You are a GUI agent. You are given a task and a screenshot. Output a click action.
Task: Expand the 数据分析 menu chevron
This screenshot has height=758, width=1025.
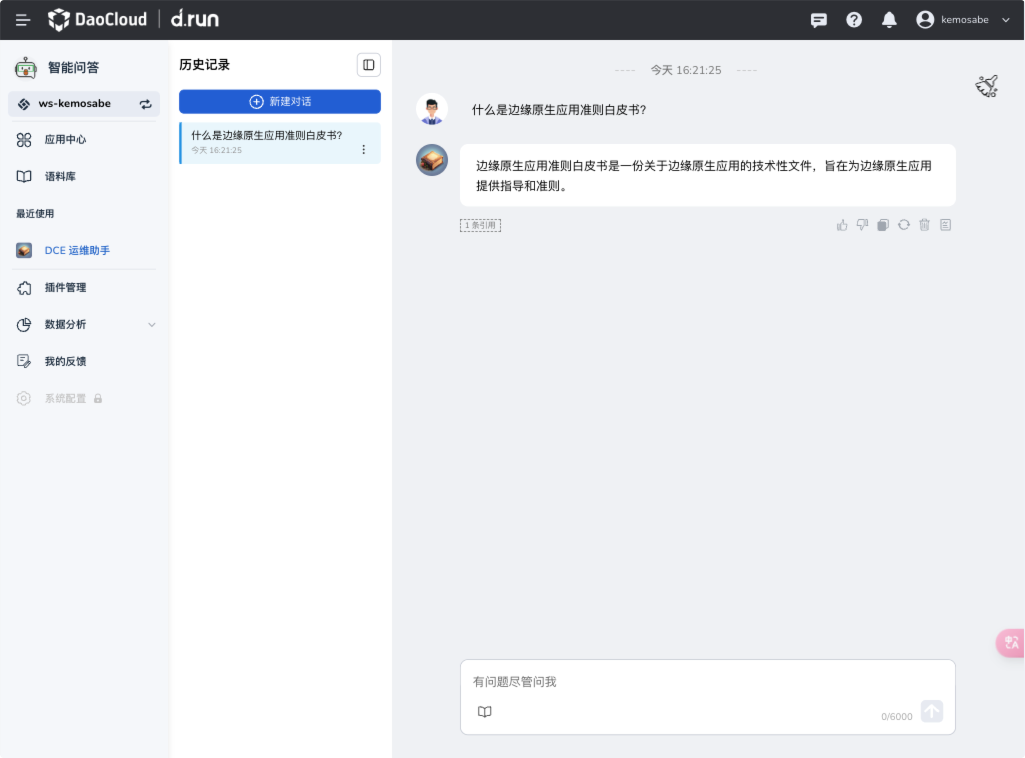[x=152, y=325]
